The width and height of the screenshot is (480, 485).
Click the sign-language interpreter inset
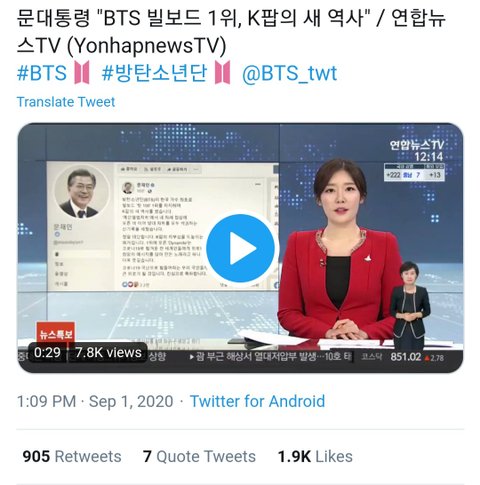coord(410,304)
